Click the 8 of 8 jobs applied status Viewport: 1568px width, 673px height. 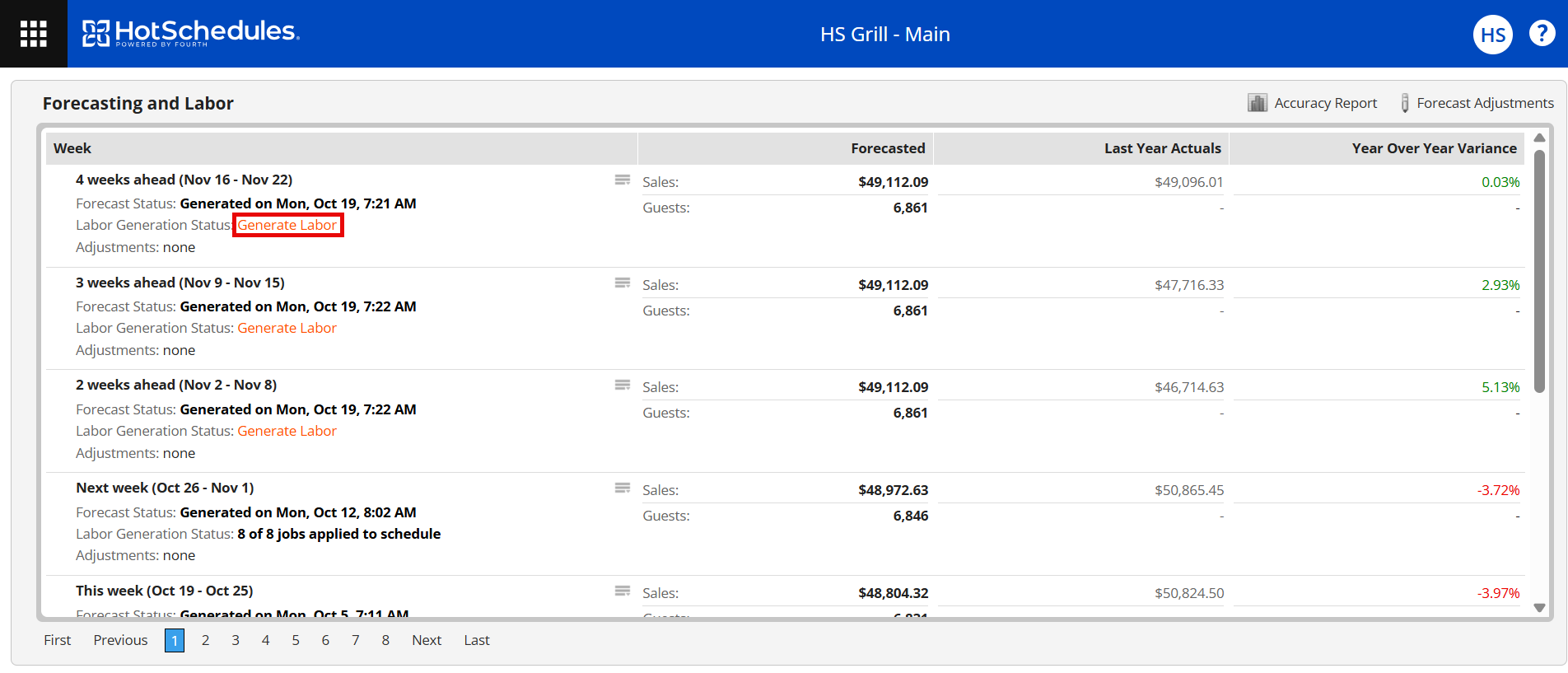[x=339, y=534]
